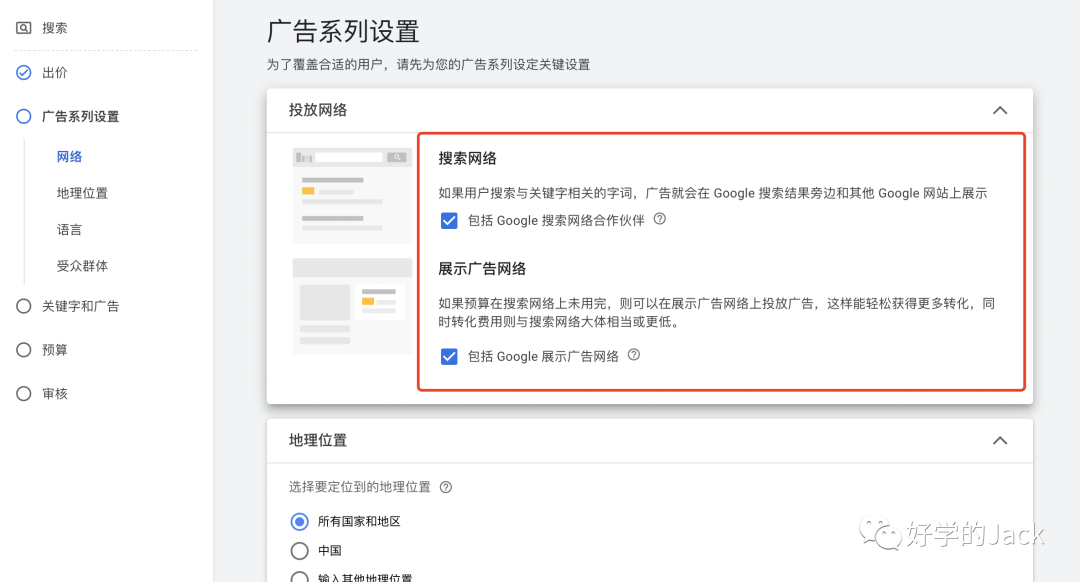
Task: Select the 中国 radio button
Action: (299, 550)
